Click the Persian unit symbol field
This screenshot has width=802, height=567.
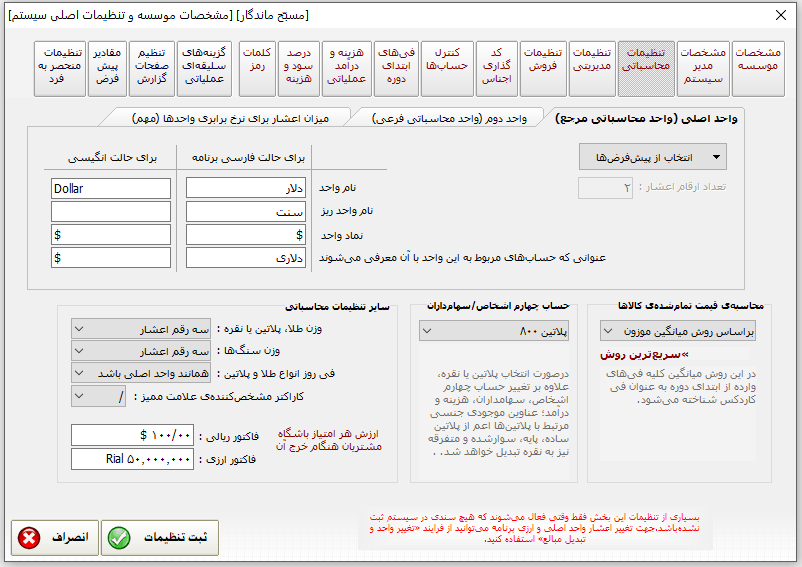246,235
